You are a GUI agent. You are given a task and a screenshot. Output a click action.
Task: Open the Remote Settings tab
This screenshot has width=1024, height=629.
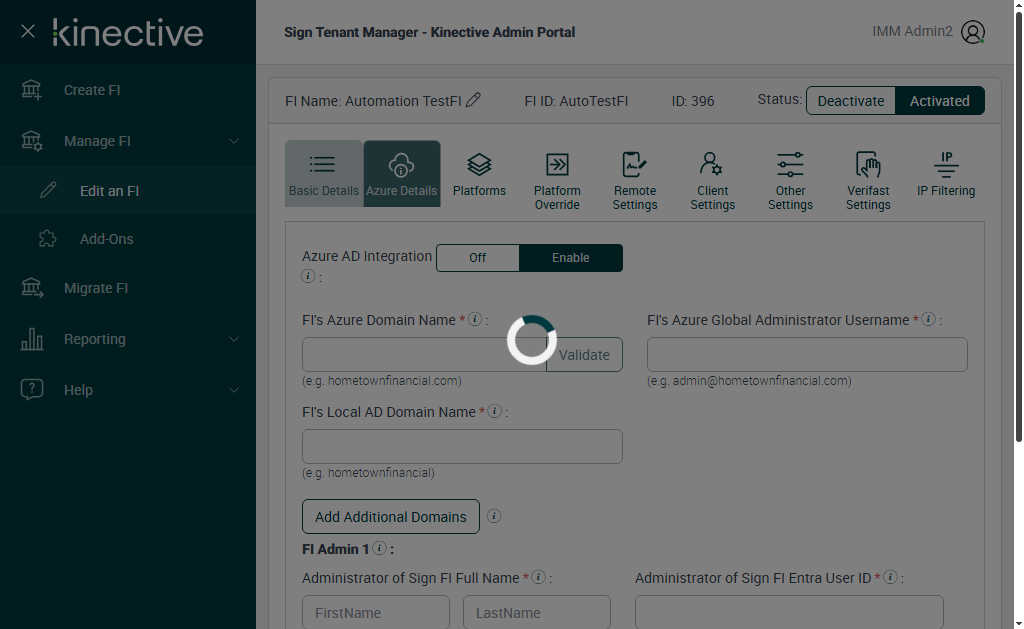point(635,180)
